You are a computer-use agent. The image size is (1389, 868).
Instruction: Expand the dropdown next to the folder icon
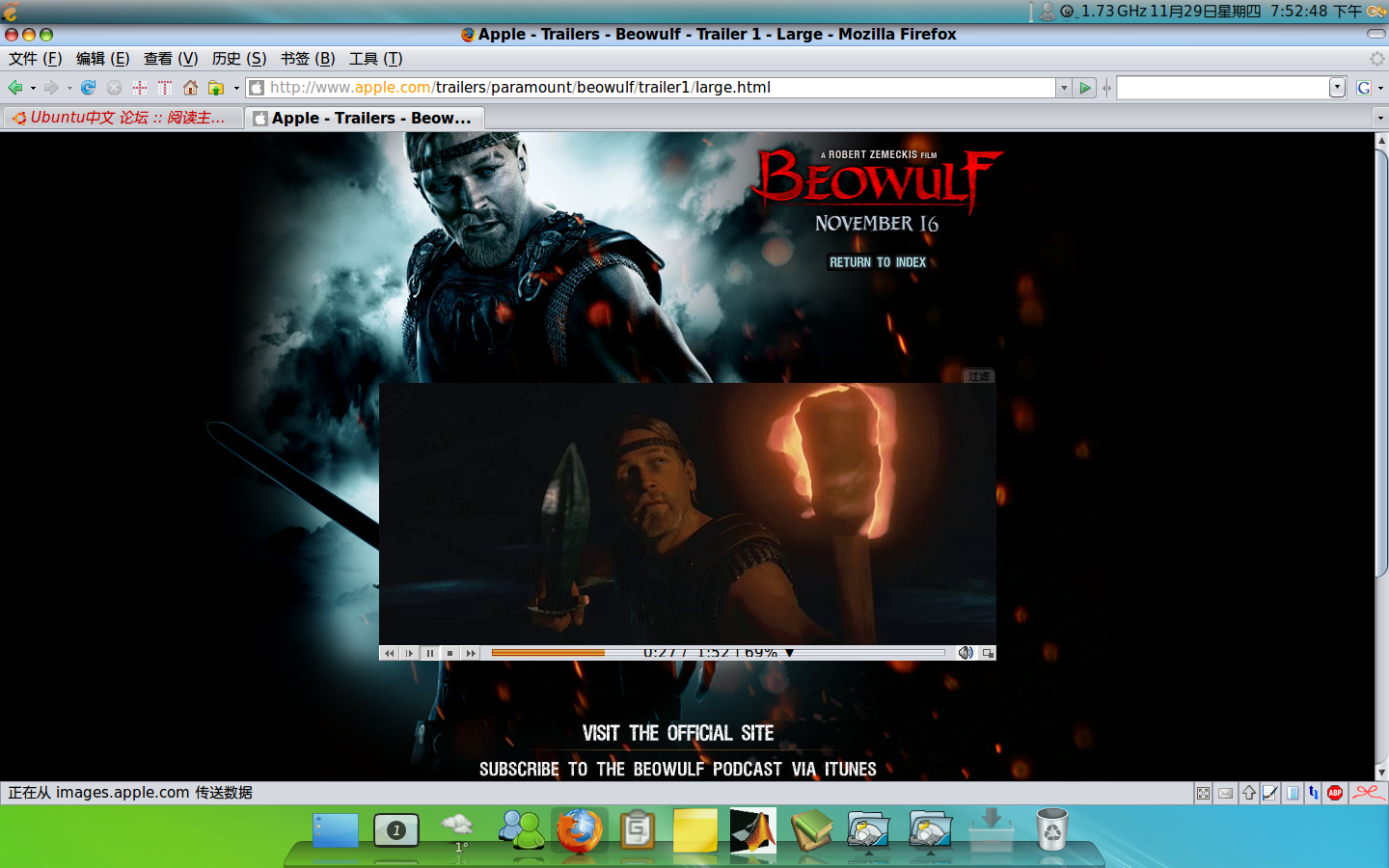(236, 88)
